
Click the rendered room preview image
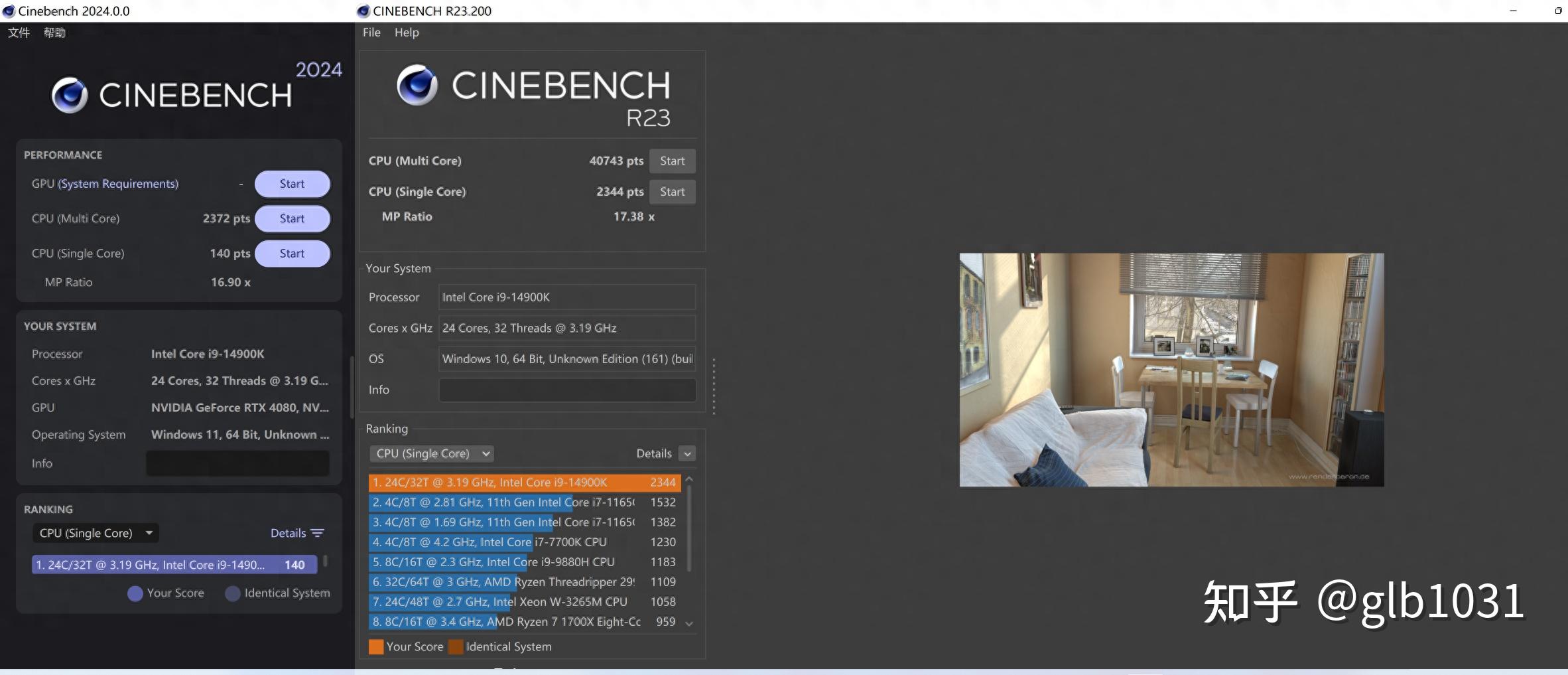coord(1171,370)
